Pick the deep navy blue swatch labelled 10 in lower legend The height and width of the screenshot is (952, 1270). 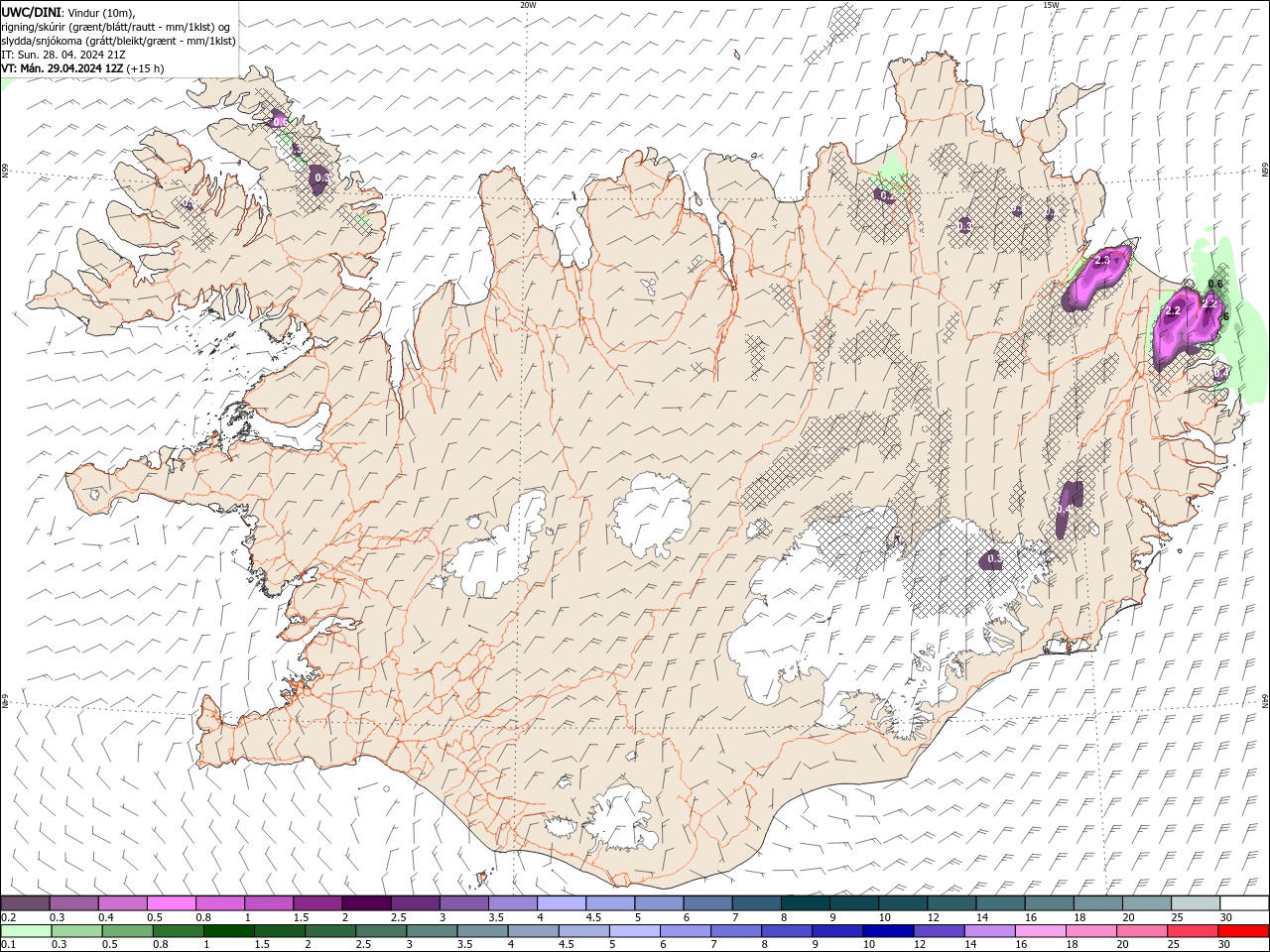[887, 931]
